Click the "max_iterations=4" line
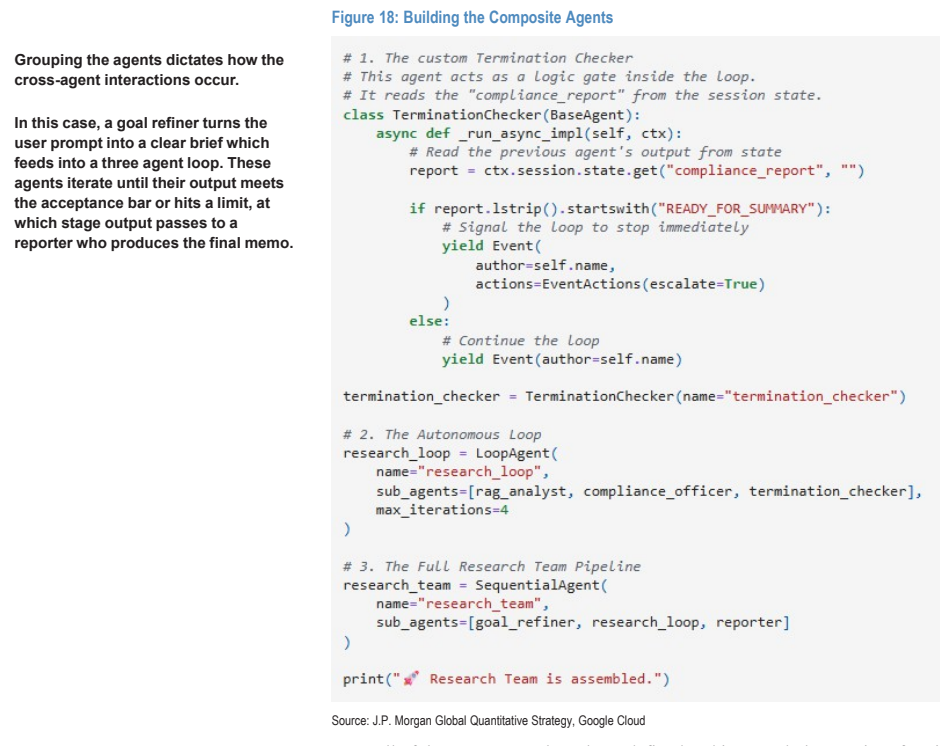The image size is (940, 746). point(442,510)
